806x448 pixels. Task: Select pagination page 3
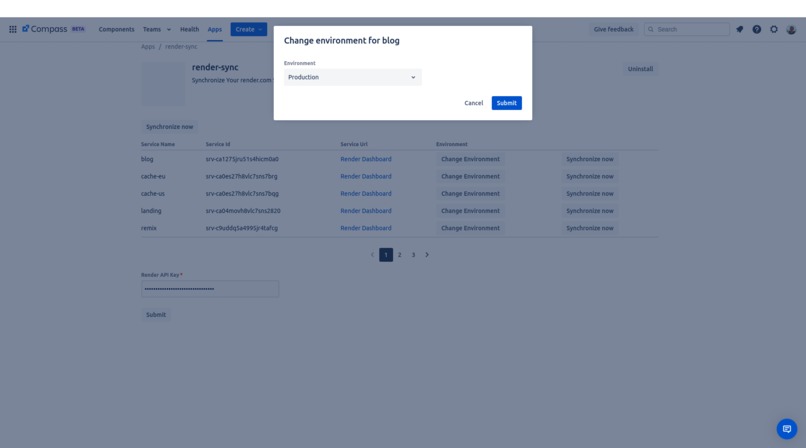(x=413, y=255)
